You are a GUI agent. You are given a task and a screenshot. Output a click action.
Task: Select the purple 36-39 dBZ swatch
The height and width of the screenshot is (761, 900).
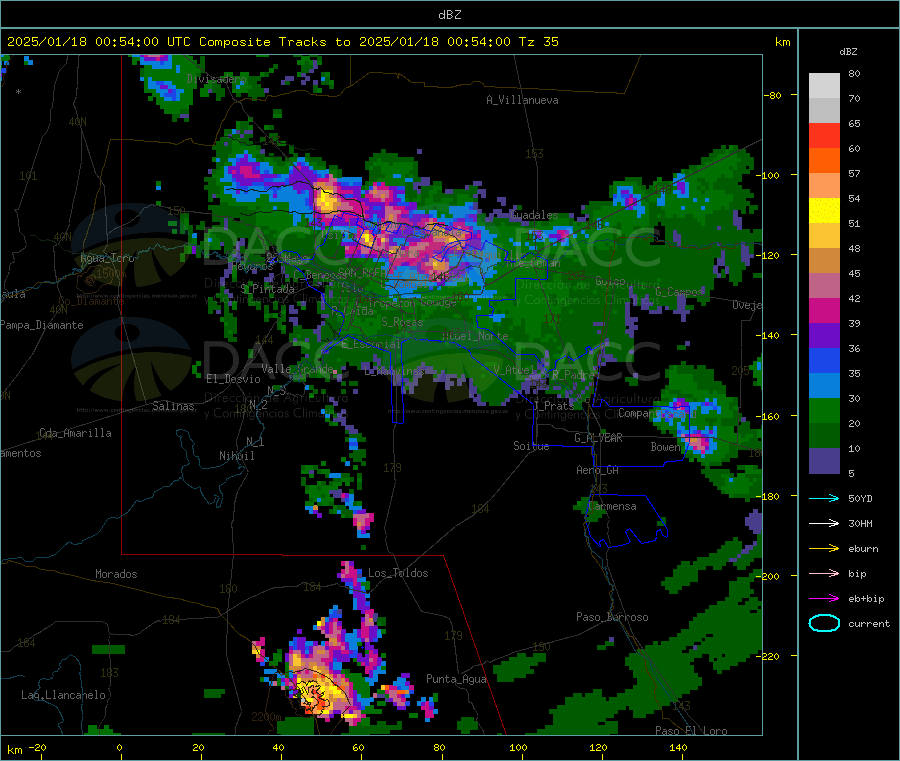pyautogui.click(x=824, y=336)
